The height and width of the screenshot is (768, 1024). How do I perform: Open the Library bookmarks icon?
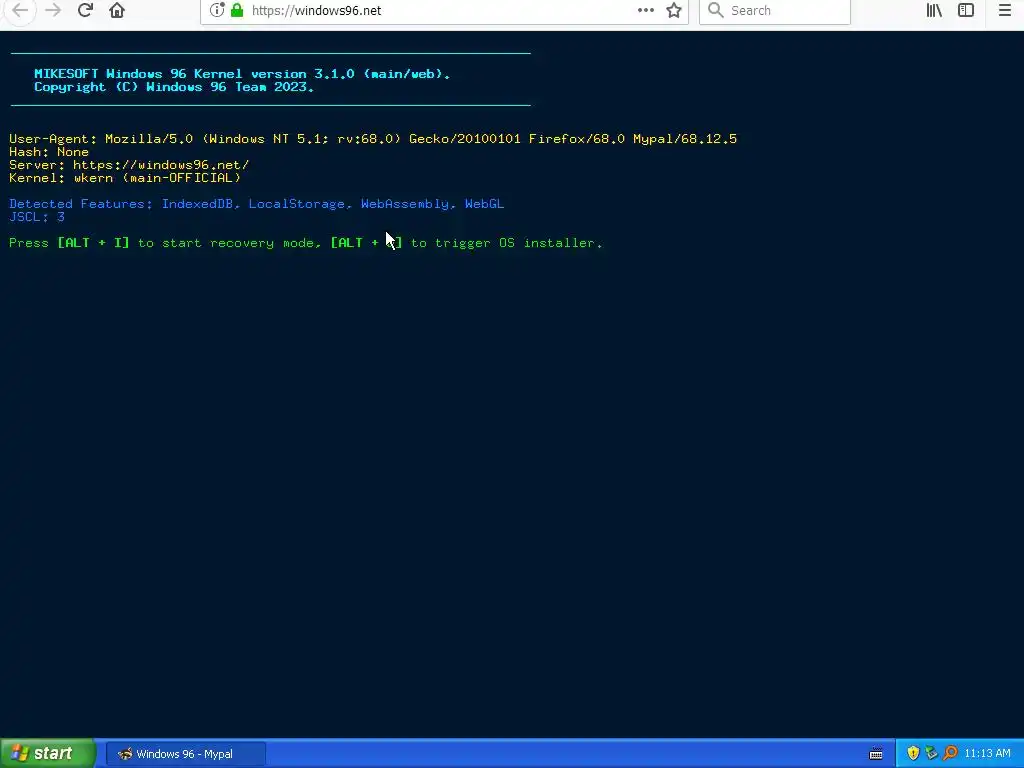point(934,10)
